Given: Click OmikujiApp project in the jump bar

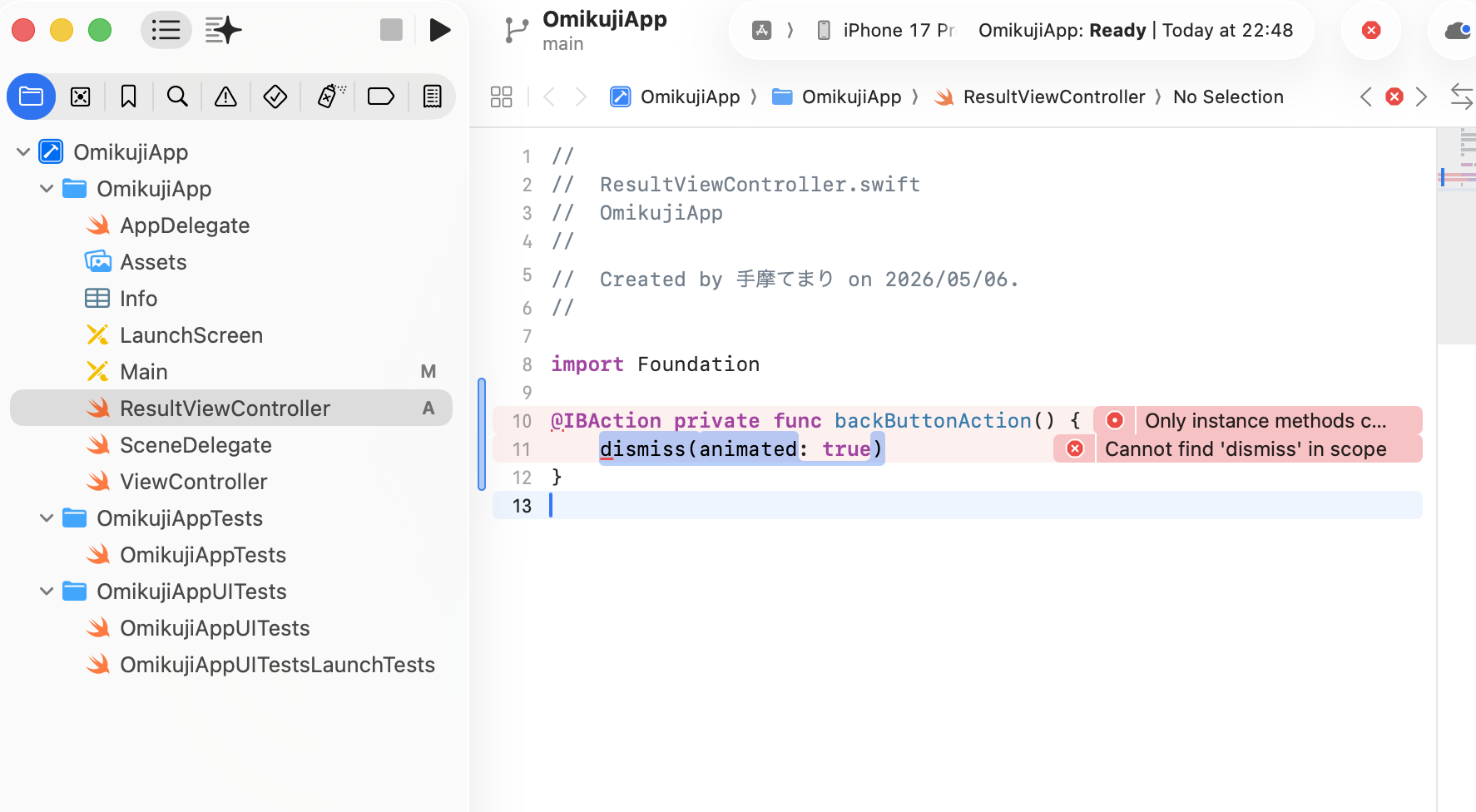Looking at the screenshot, I should coord(675,97).
